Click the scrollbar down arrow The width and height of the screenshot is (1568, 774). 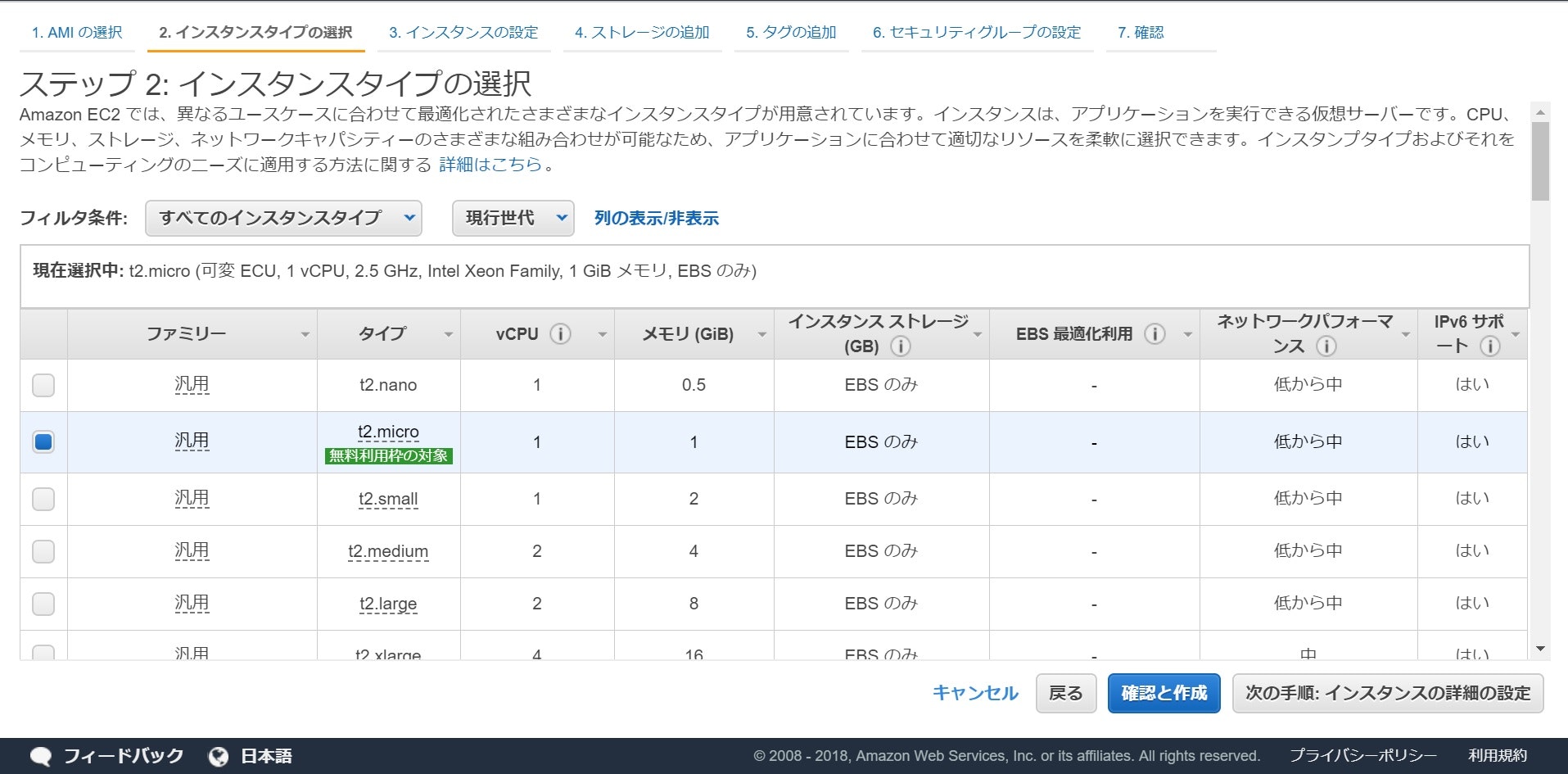pos(1540,650)
